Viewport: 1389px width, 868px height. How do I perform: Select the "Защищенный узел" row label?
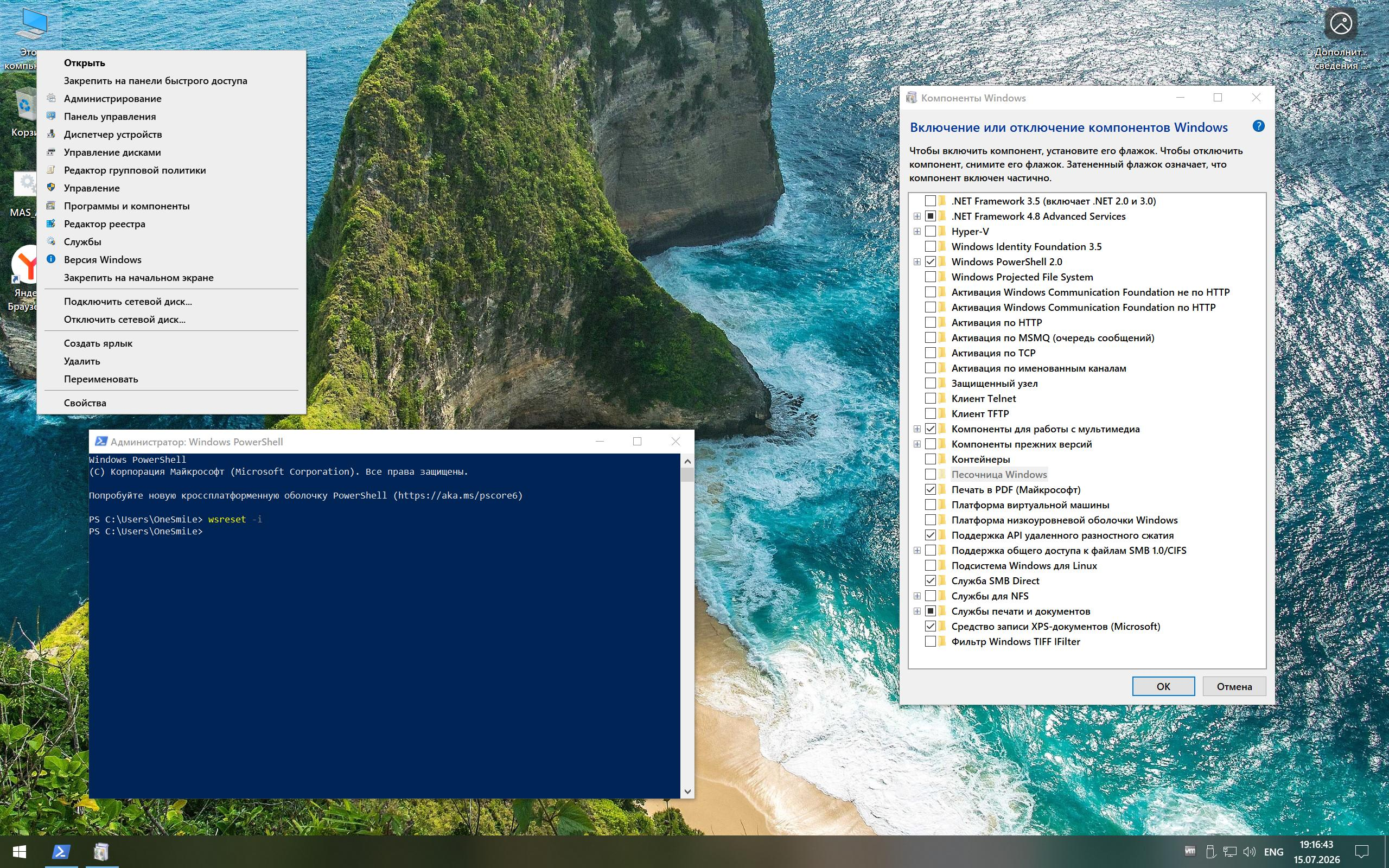pyautogui.click(x=994, y=384)
